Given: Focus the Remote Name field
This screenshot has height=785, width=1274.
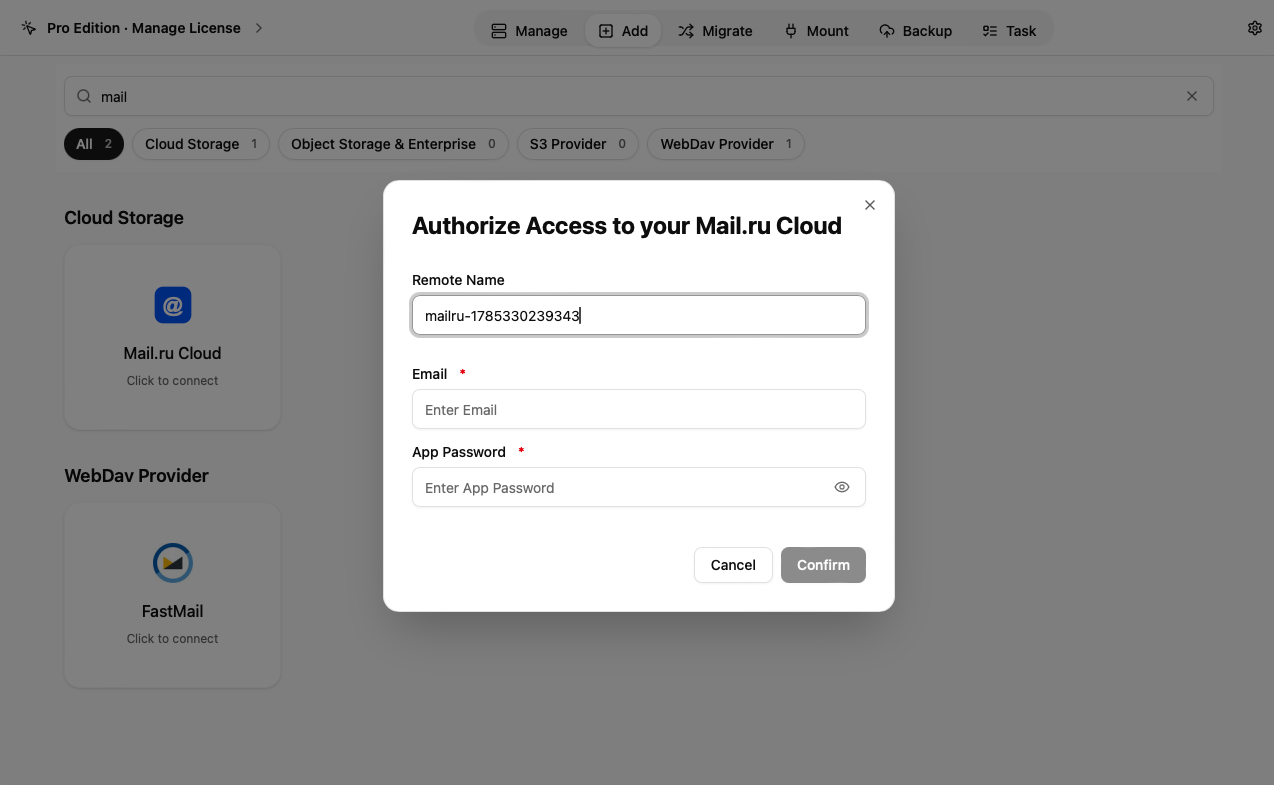Looking at the screenshot, I should click(x=639, y=315).
